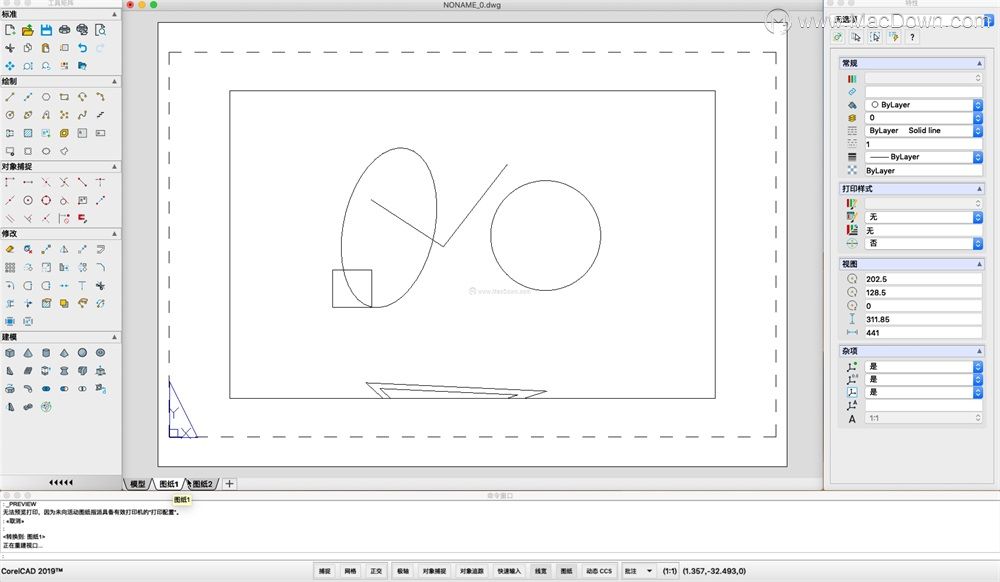The image size is (1000, 582).
Task: Select the Pan (four-arrow) tool
Action: point(10,66)
